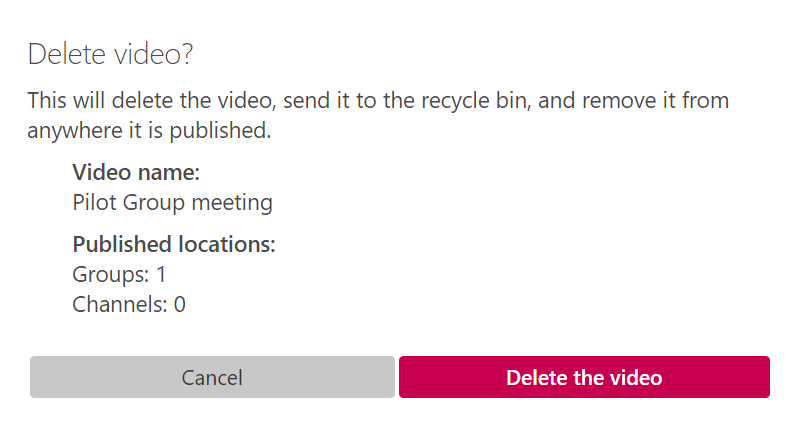Image resolution: width=804 pixels, height=428 pixels.
Task: Select the "Channels: 0" line
Action: [129, 304]
